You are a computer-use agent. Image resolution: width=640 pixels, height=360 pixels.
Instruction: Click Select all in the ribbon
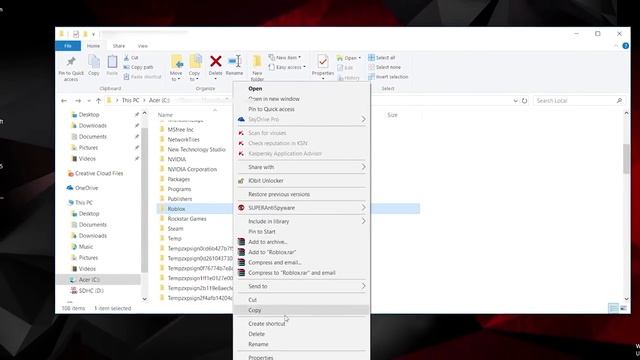click(382, 58)
